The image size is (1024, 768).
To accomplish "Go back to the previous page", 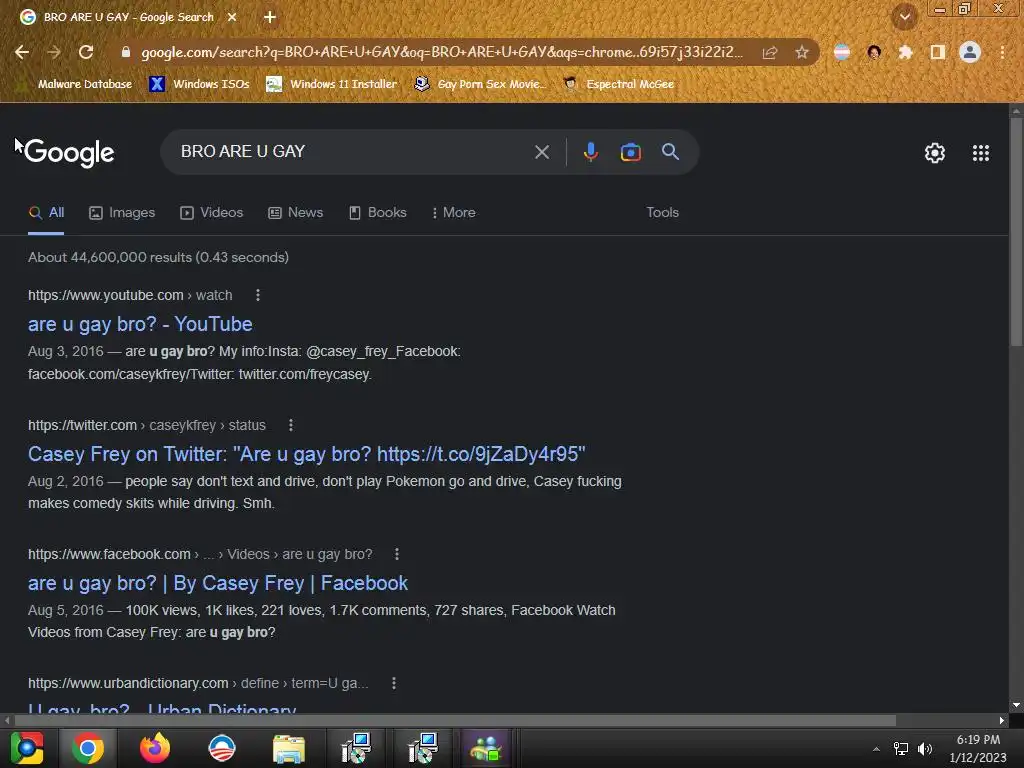I will [22, 52].
